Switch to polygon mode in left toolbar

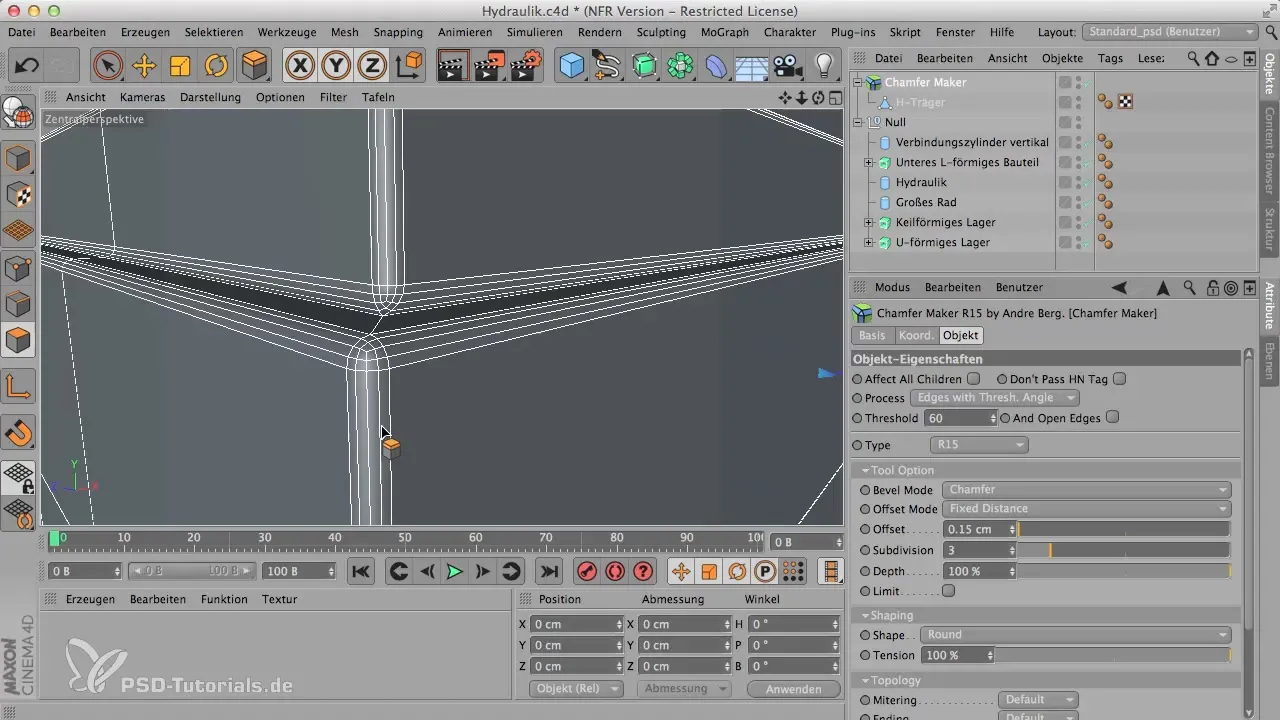(18, 340)
